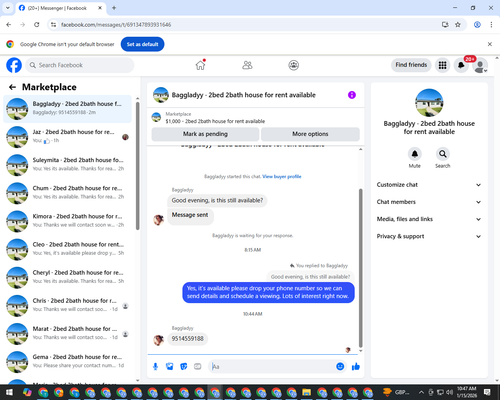
Task: Attach a photo using the image icon
Action: (x=170, y=367)
